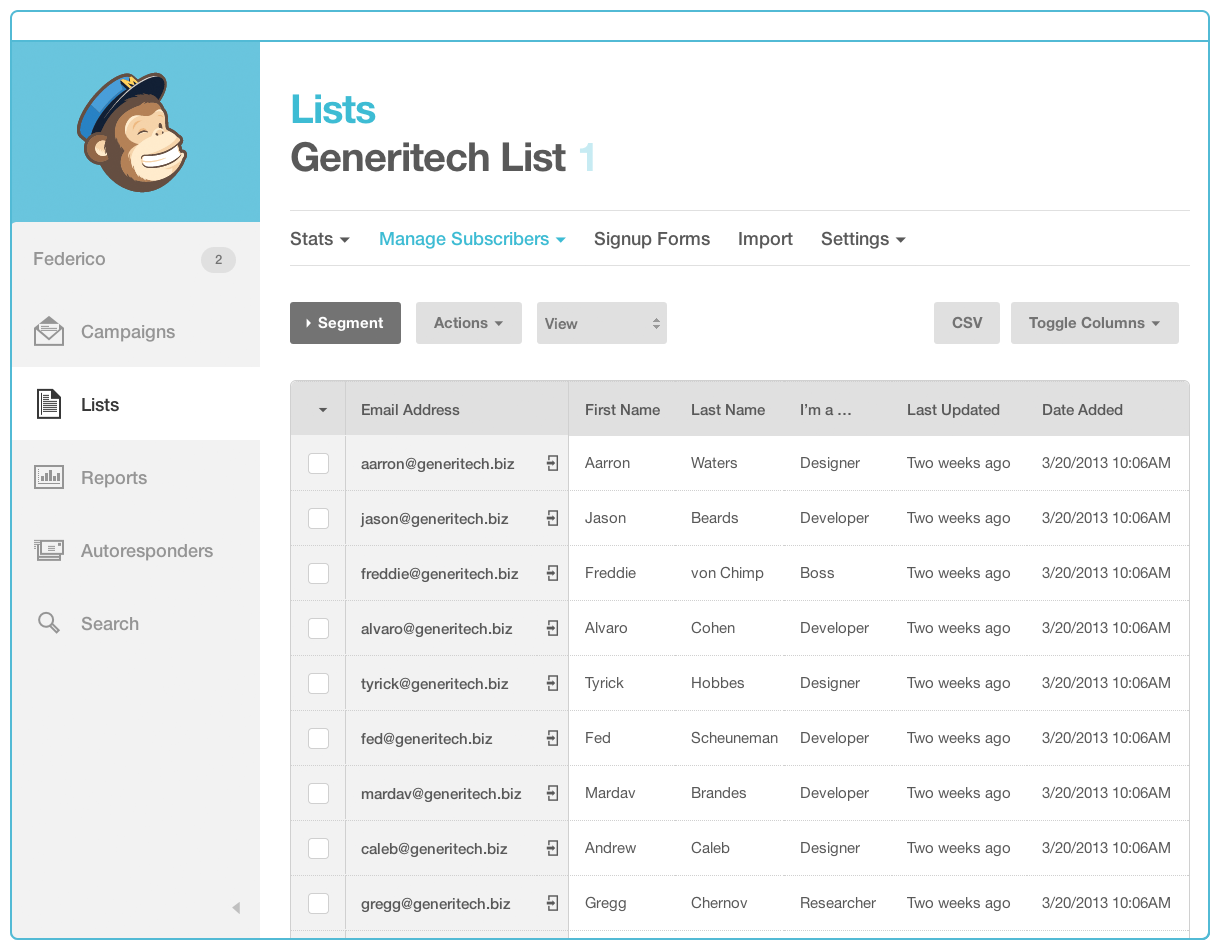Export list with the CSV button
Viewport: 1220px width, 950px height.
point(967,323)
